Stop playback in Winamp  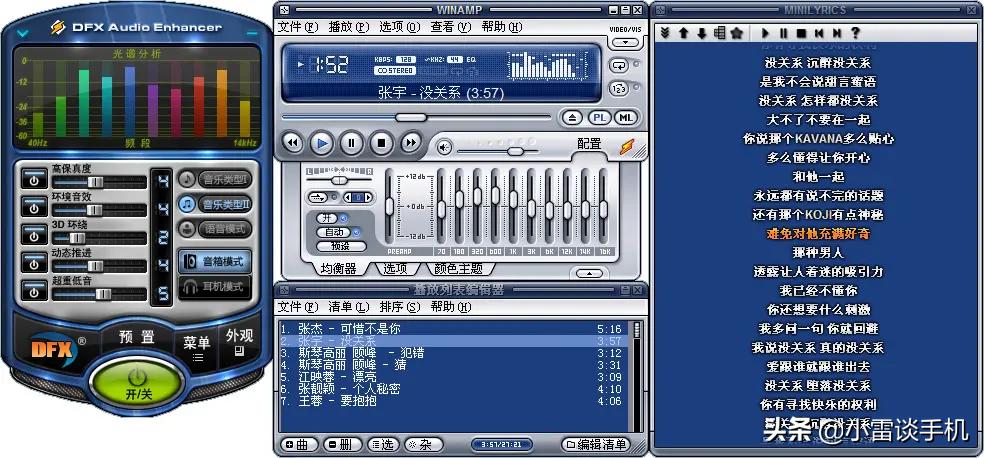[381, 143]
